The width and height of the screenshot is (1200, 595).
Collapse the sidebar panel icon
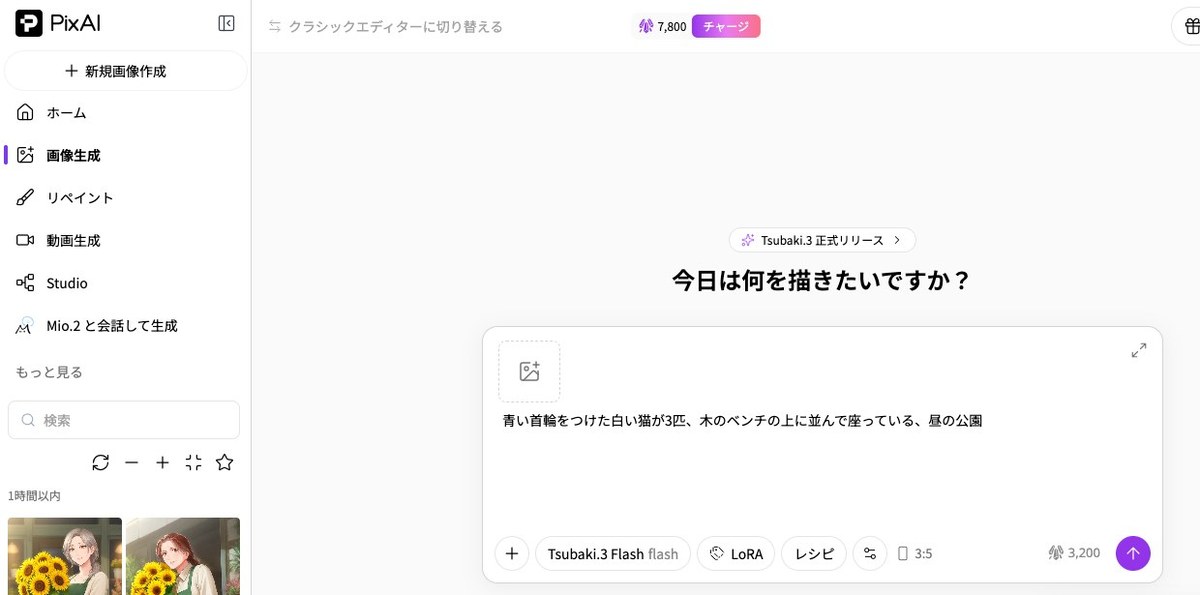(226, 24)
